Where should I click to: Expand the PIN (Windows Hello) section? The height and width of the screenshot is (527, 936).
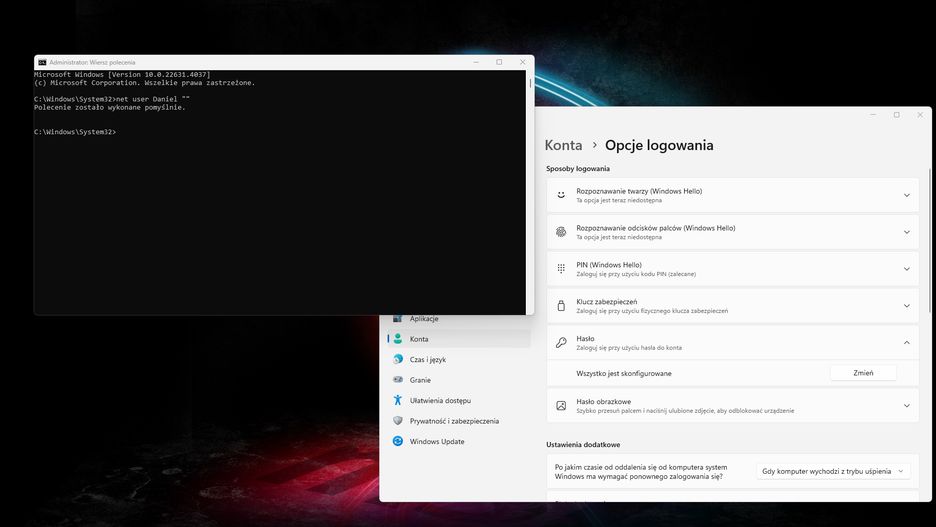tap(906, 269)
